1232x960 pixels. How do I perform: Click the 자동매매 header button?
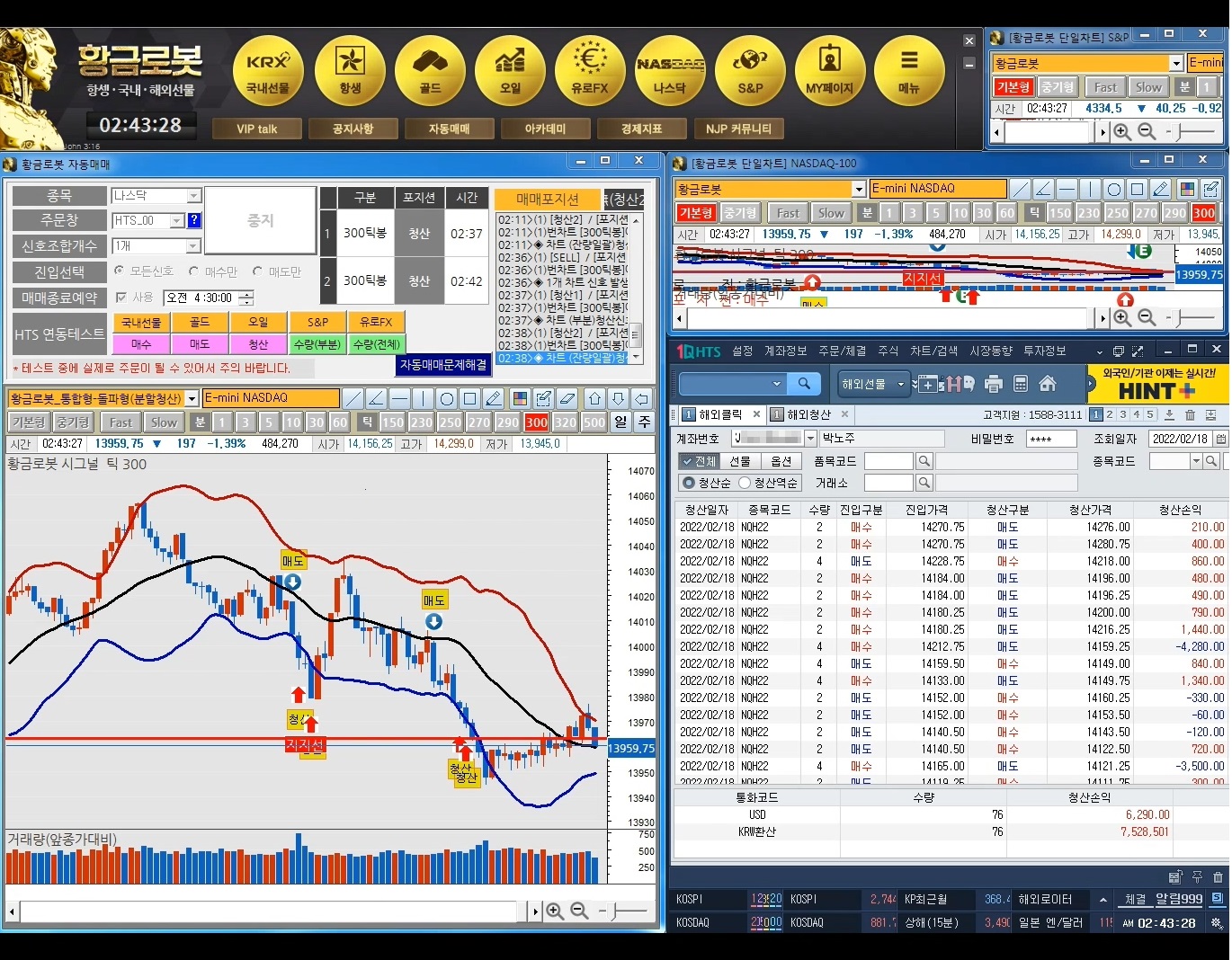[x=450, y=129]
